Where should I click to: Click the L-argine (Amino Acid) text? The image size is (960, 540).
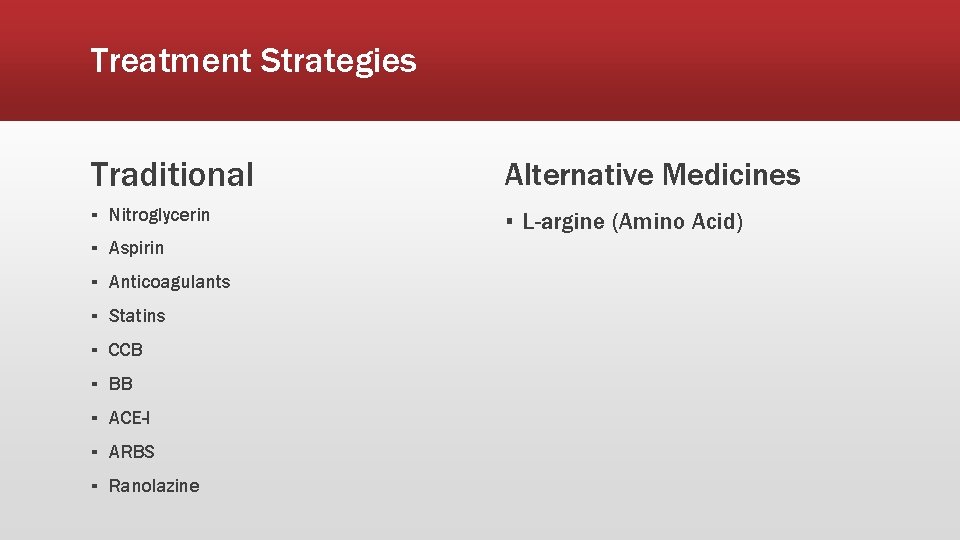[633, 221]
